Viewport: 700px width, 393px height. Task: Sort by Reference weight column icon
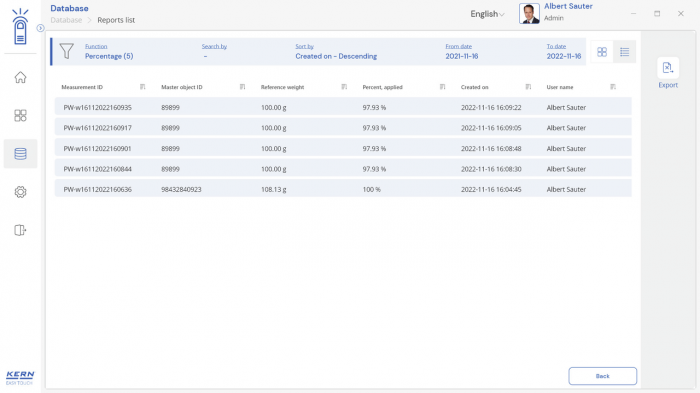344,87
